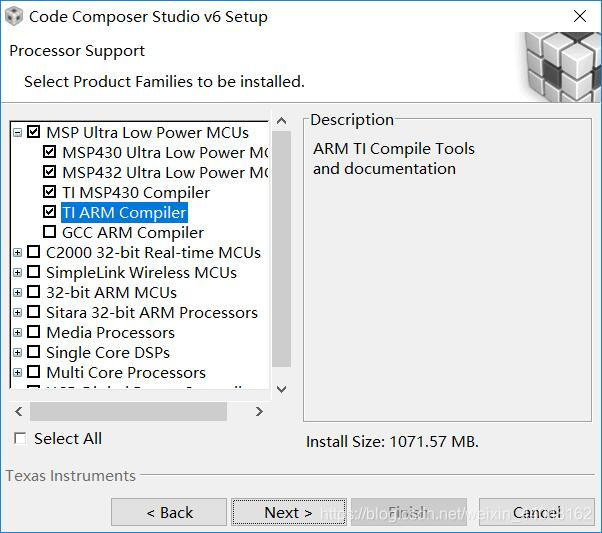
Task: Expand Multi Core Processors node
Action: click(x=17, y=372)
